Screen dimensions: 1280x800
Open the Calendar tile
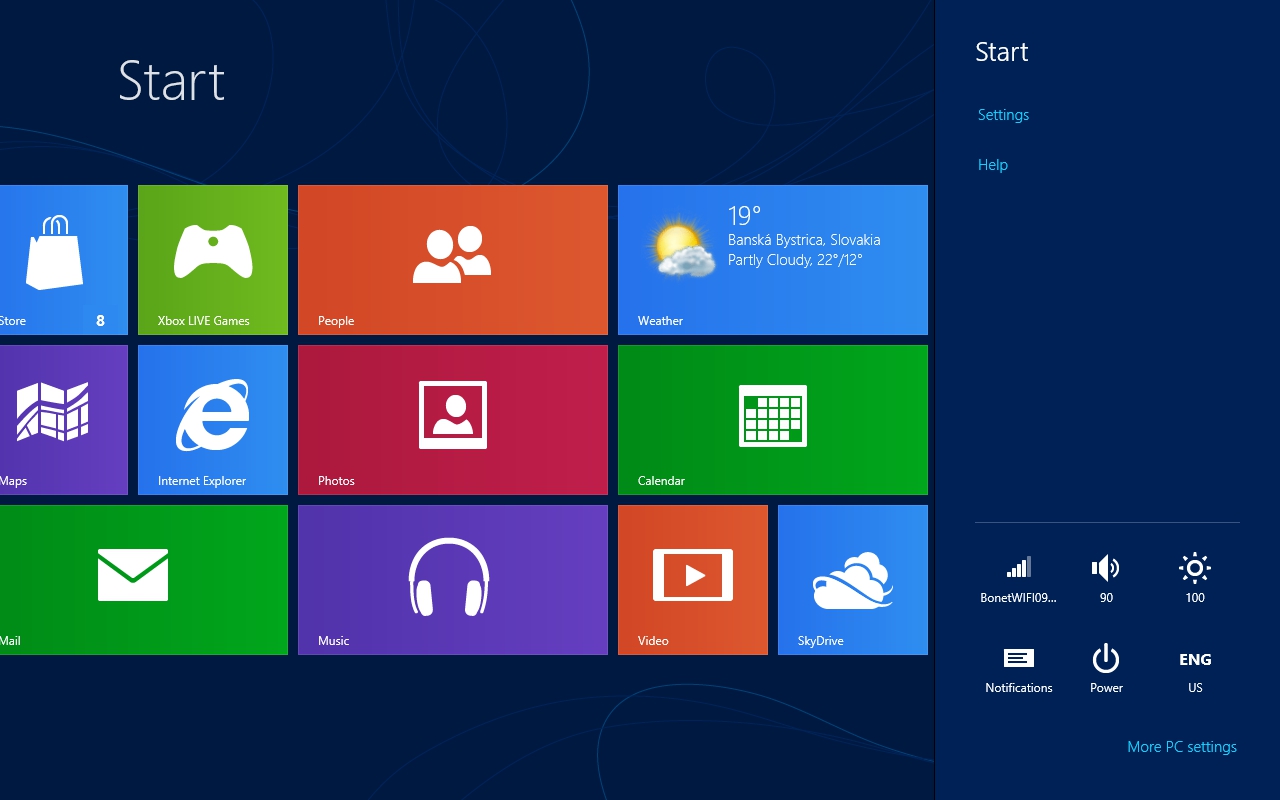773,420
